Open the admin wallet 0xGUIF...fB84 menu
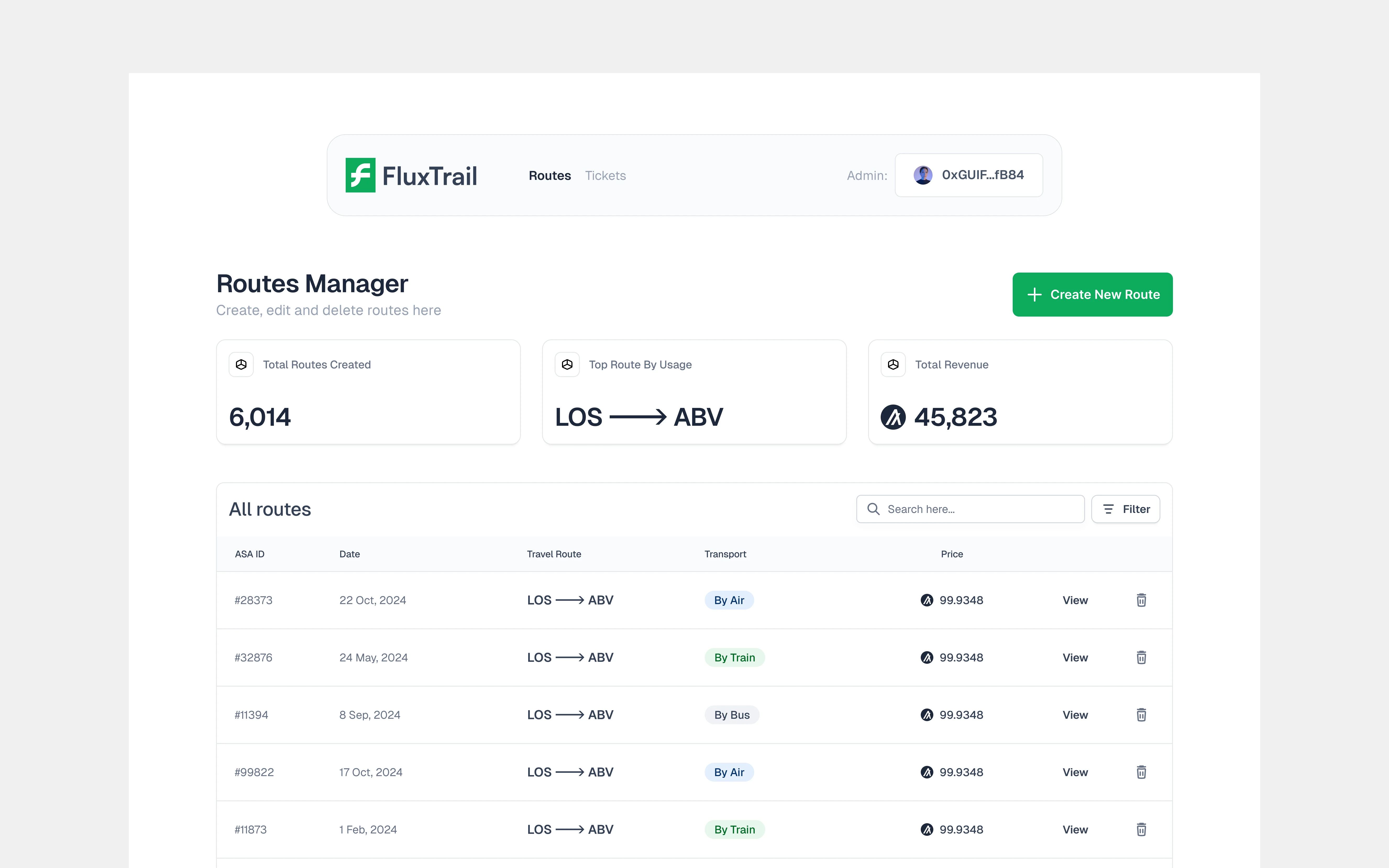Image resolution: width=1389 pixels, height=868 pixels. point(969,175)
